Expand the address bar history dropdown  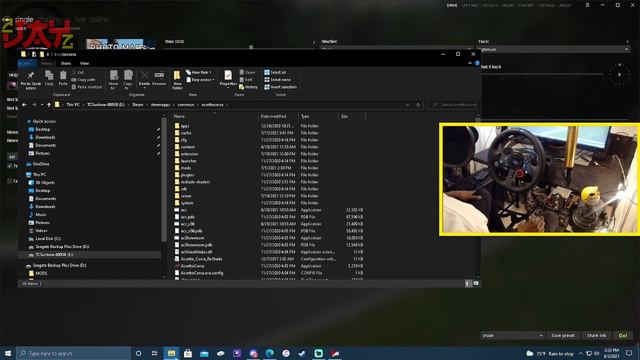407,105
